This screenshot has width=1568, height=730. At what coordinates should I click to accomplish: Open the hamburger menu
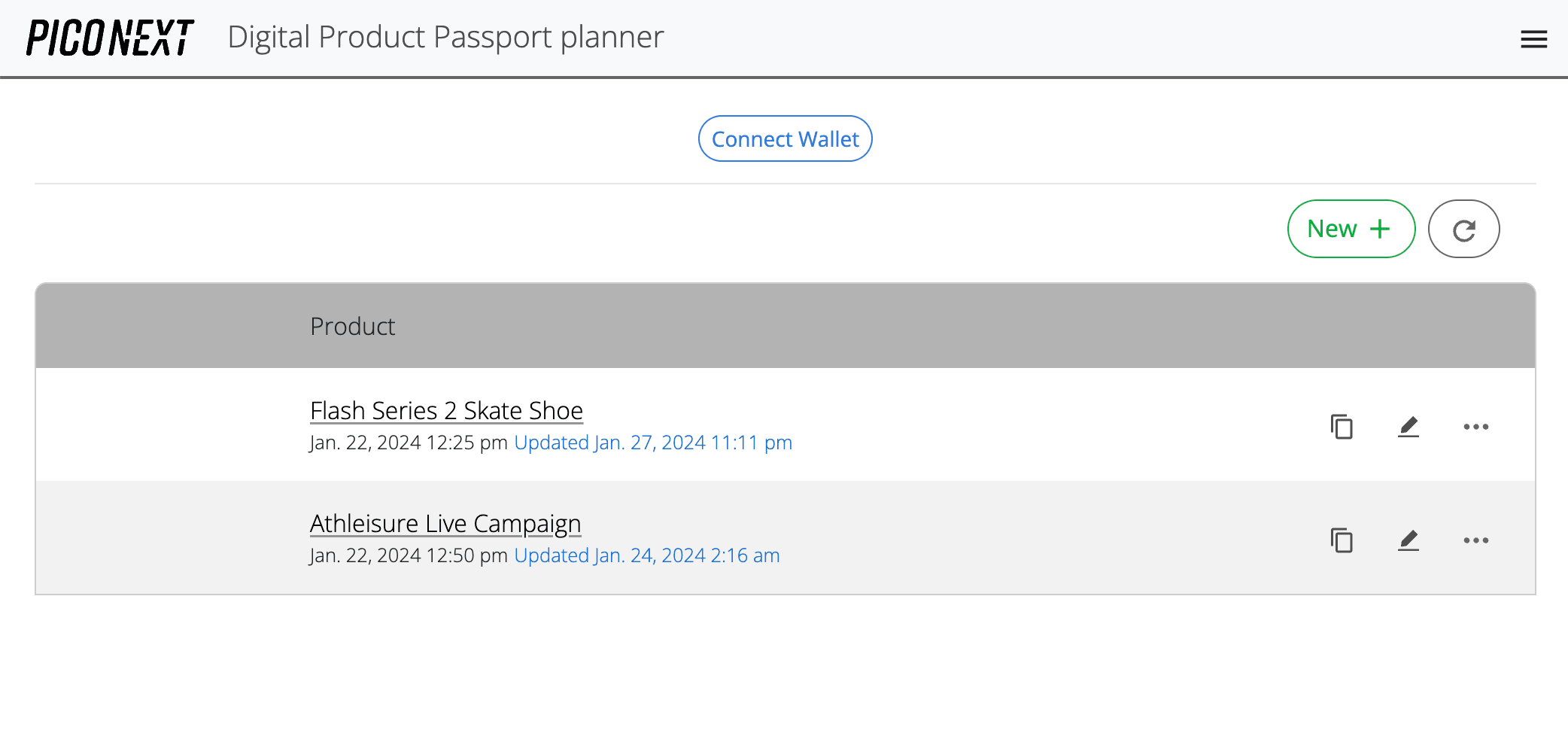pos(1533,39)
